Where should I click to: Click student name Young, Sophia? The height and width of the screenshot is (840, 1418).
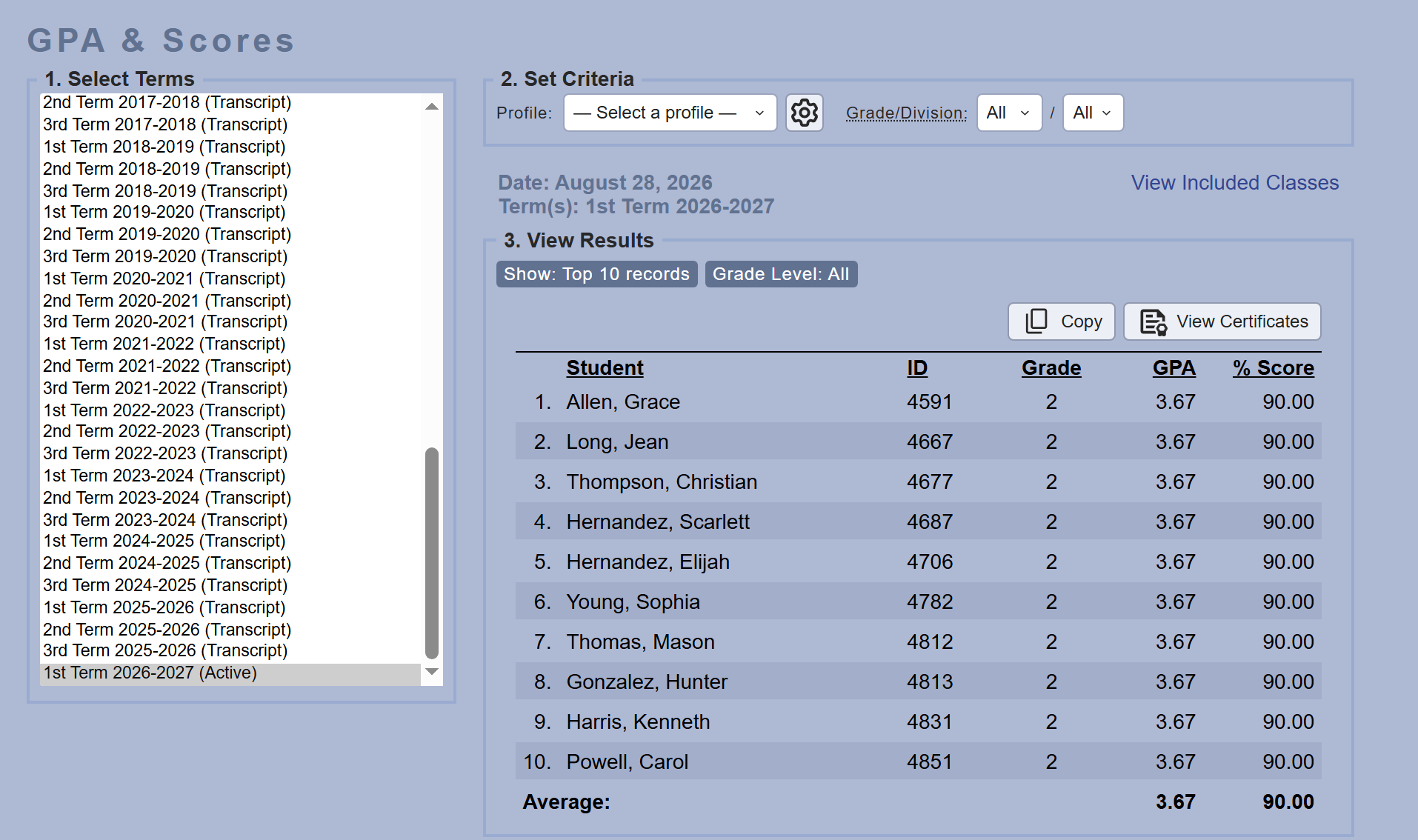coord(633,602)
